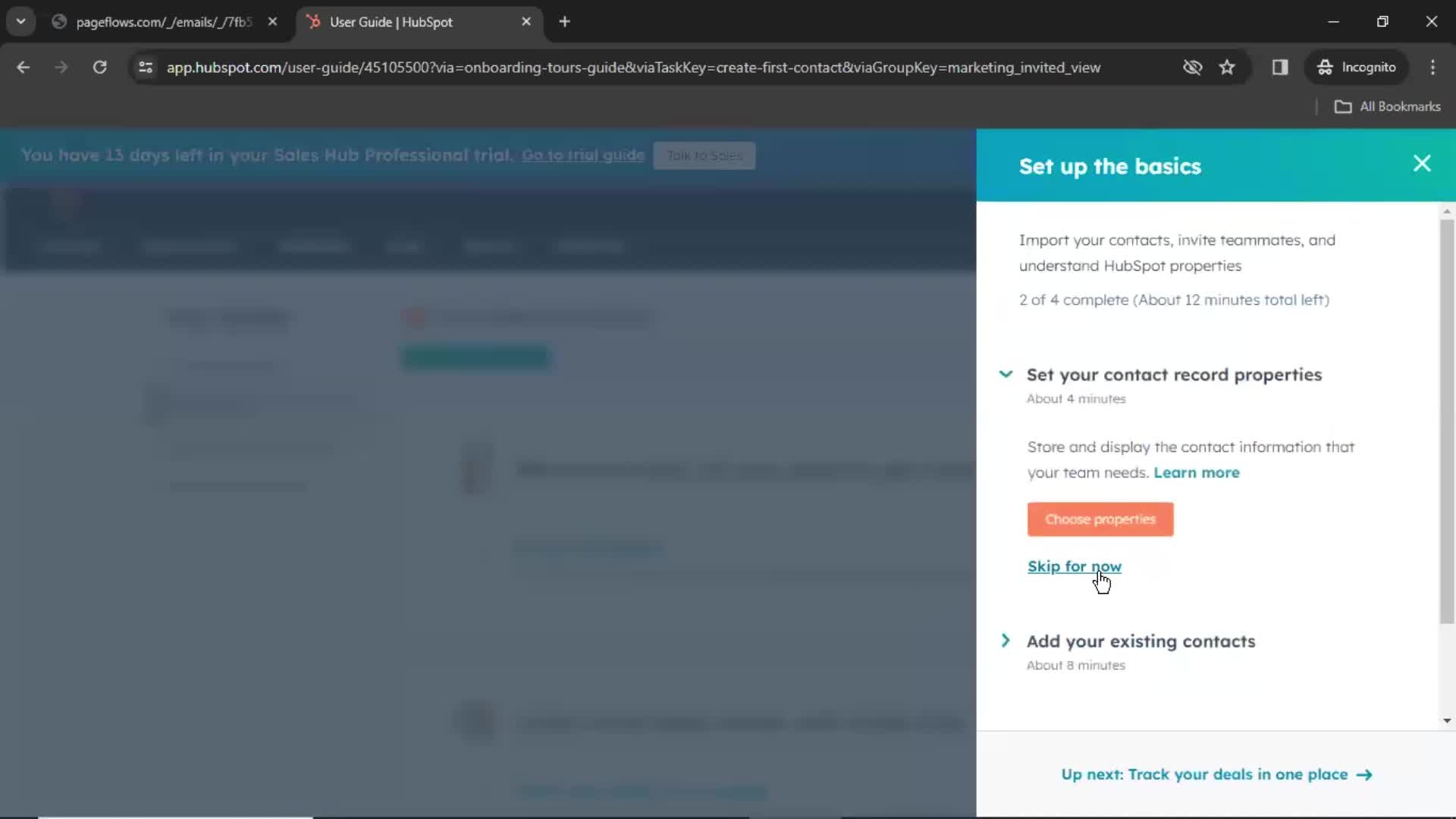1456x819 pixels.
Task: Click the split screen browser icon
Action: click(1281, 67)
